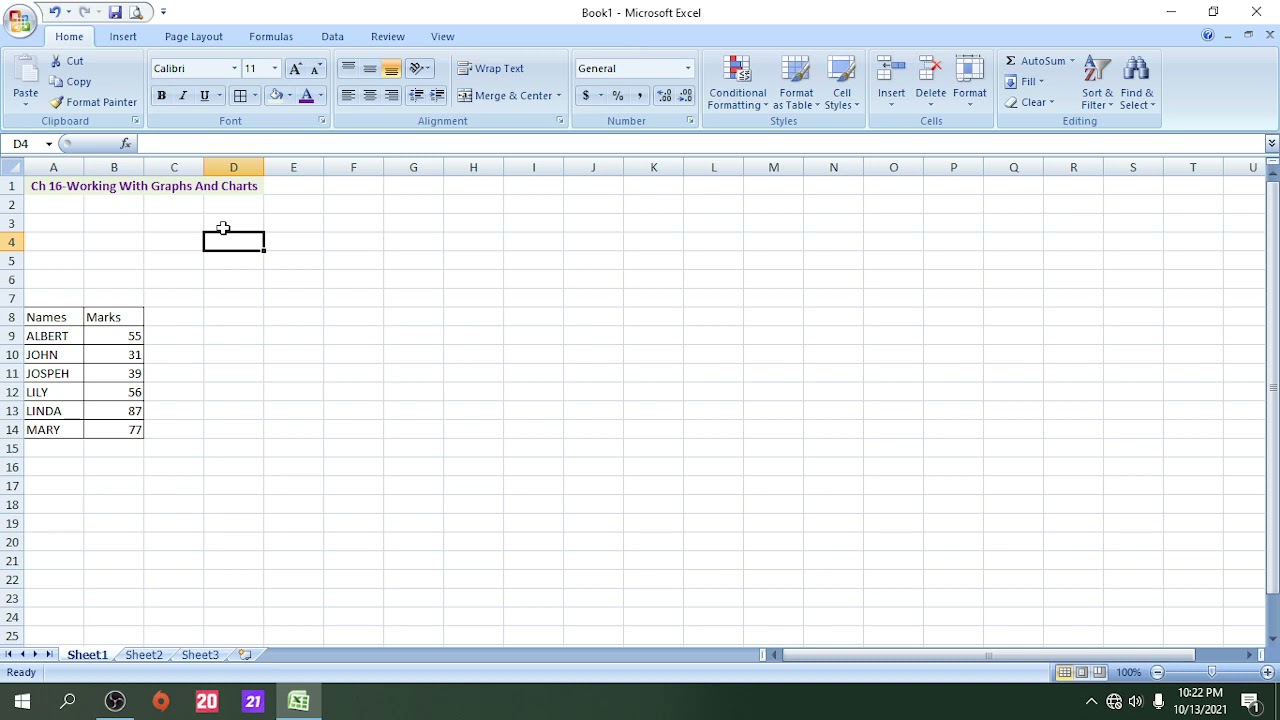Click Zoom In plus button
This screenshot has height=720, width=1280.
tap(1269, 672)
